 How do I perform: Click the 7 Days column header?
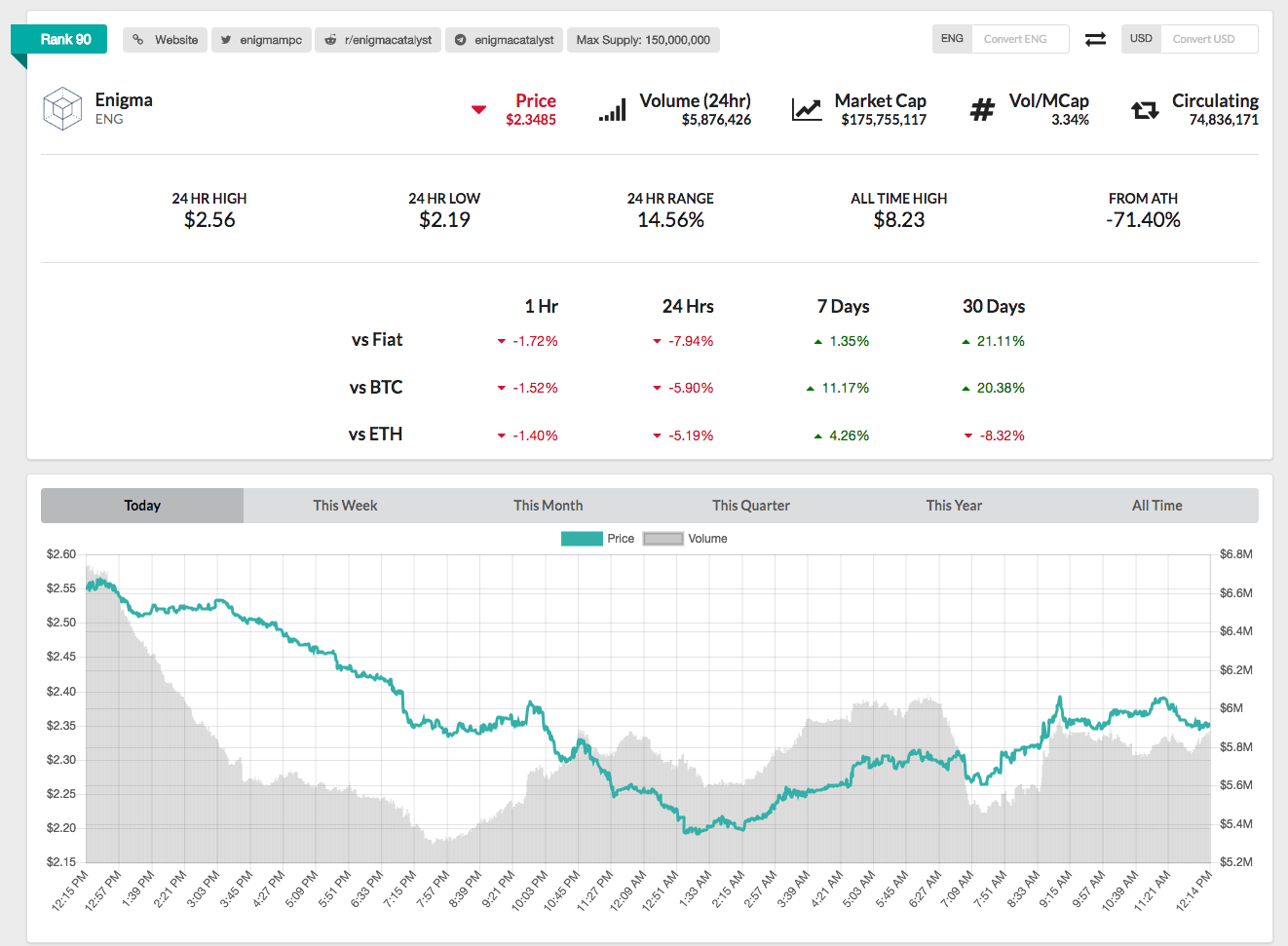click(843, 307)
